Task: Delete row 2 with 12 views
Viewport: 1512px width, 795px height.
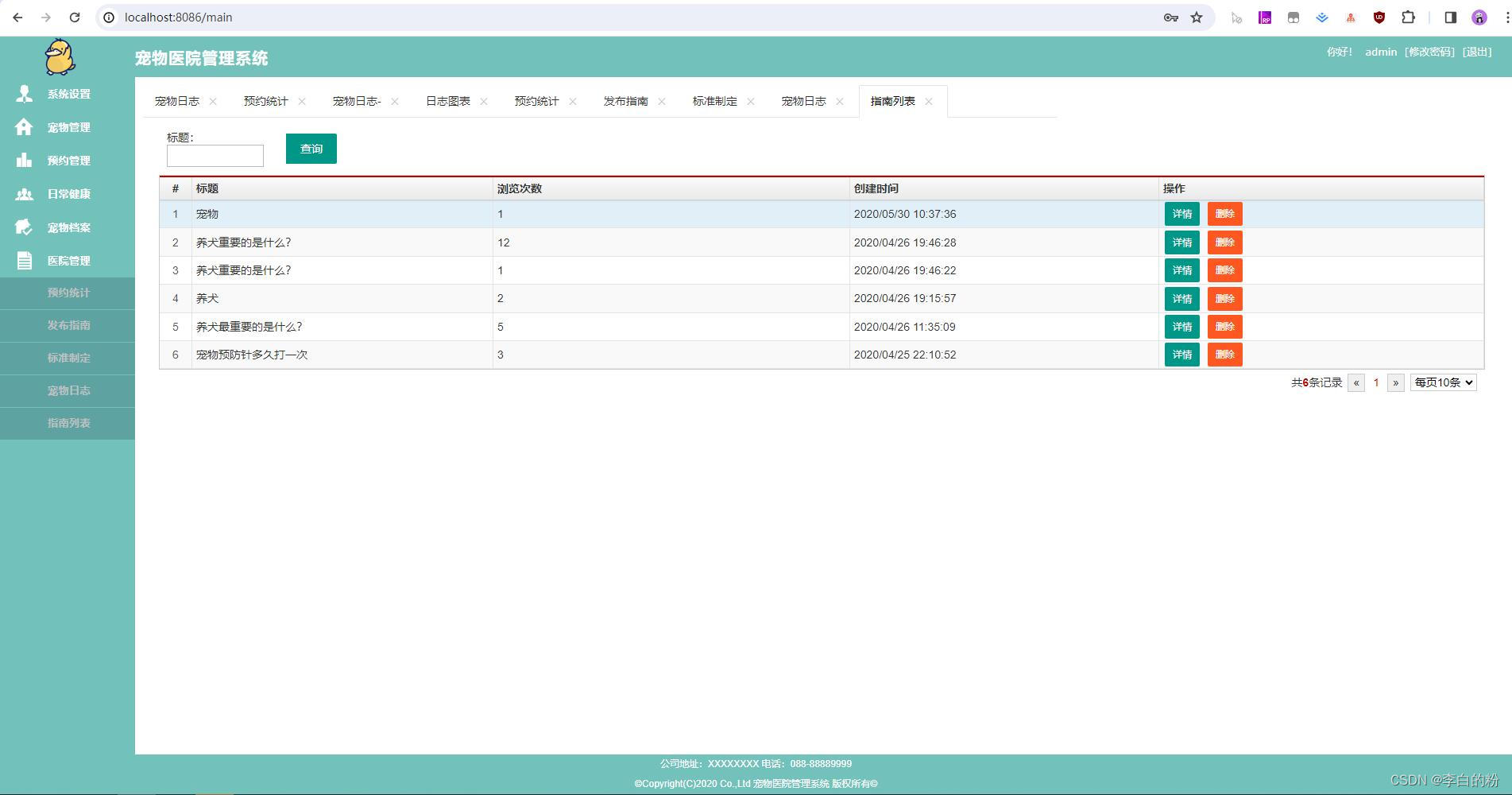Action: 1225,242
